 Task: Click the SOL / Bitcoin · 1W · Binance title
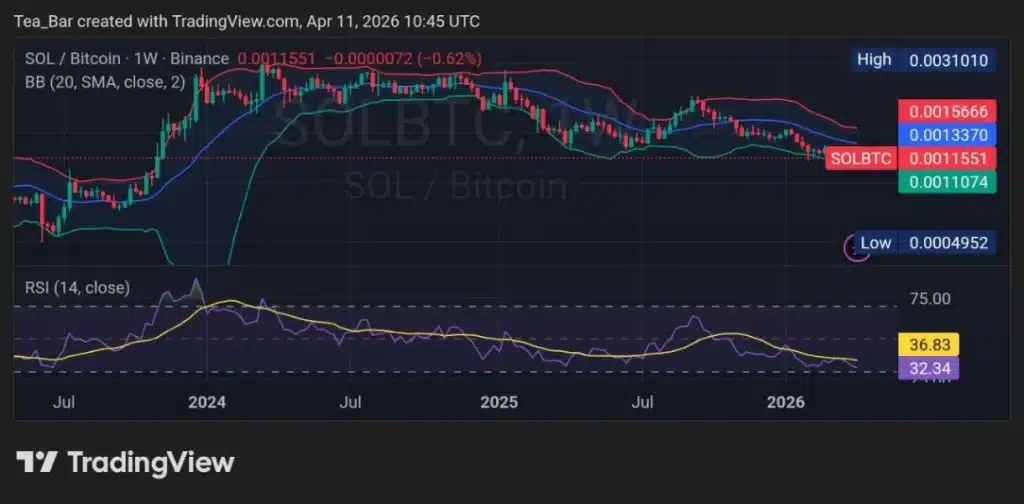[127, 59]
